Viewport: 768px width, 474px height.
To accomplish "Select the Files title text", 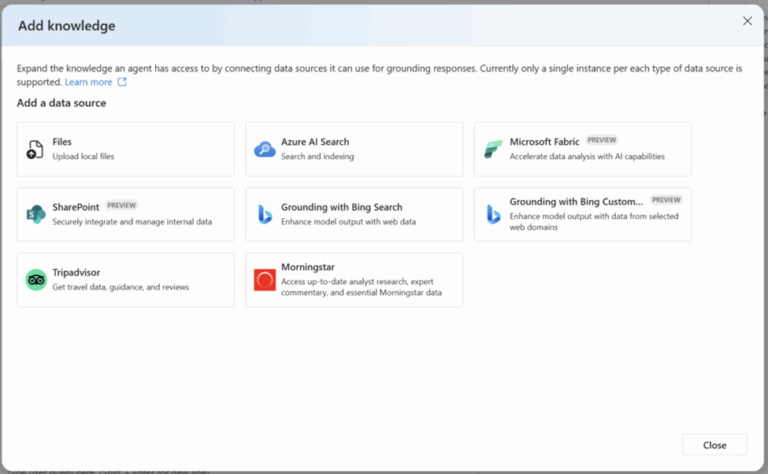I will click(62, 142).
